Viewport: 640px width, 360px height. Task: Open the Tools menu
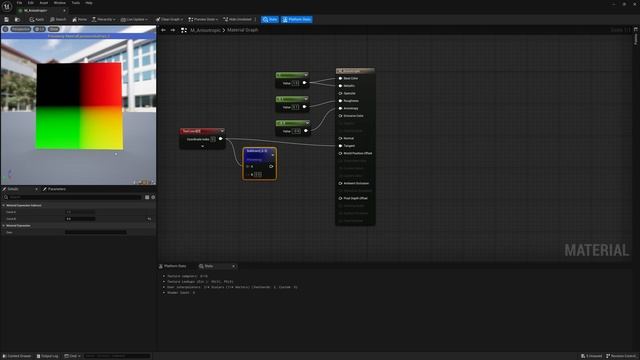point(76,3)
